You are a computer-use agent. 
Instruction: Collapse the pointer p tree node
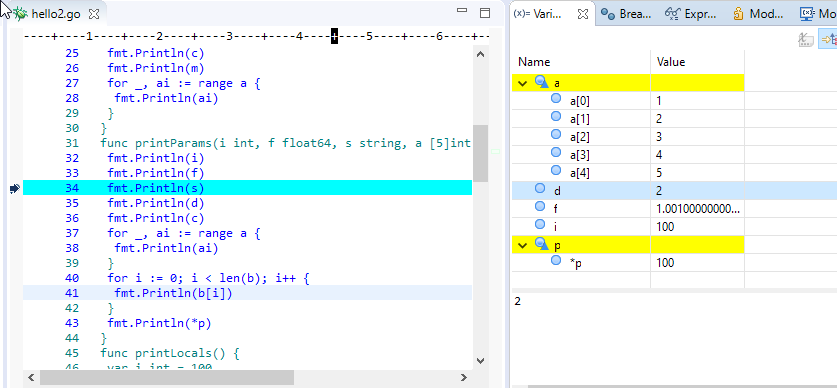(523, 245)
